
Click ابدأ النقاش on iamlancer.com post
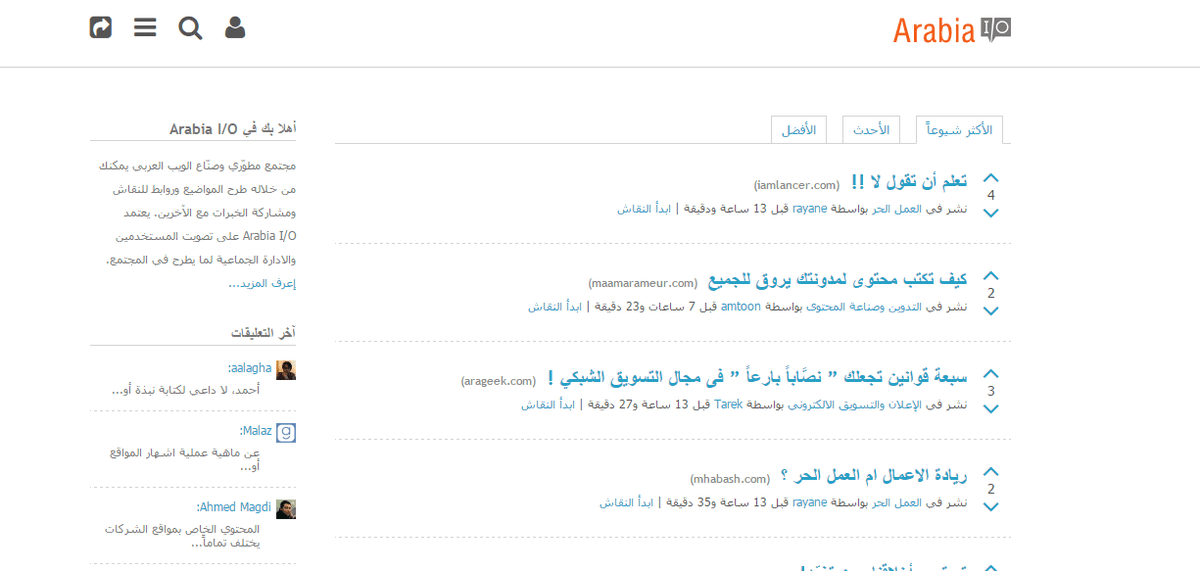coord(644,209)
